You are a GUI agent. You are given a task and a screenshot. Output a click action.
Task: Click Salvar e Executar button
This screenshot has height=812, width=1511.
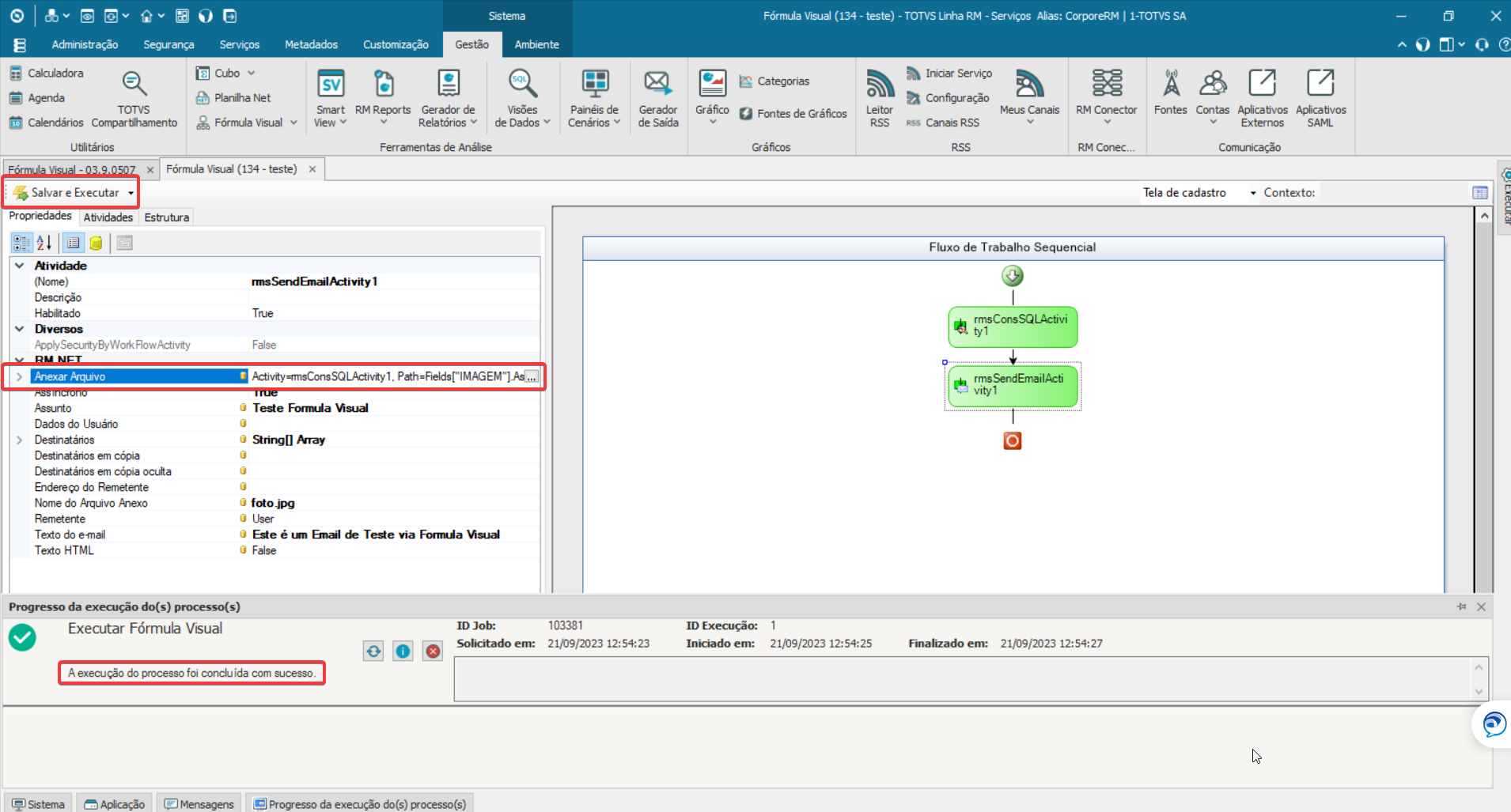click(x=66, y=193)
